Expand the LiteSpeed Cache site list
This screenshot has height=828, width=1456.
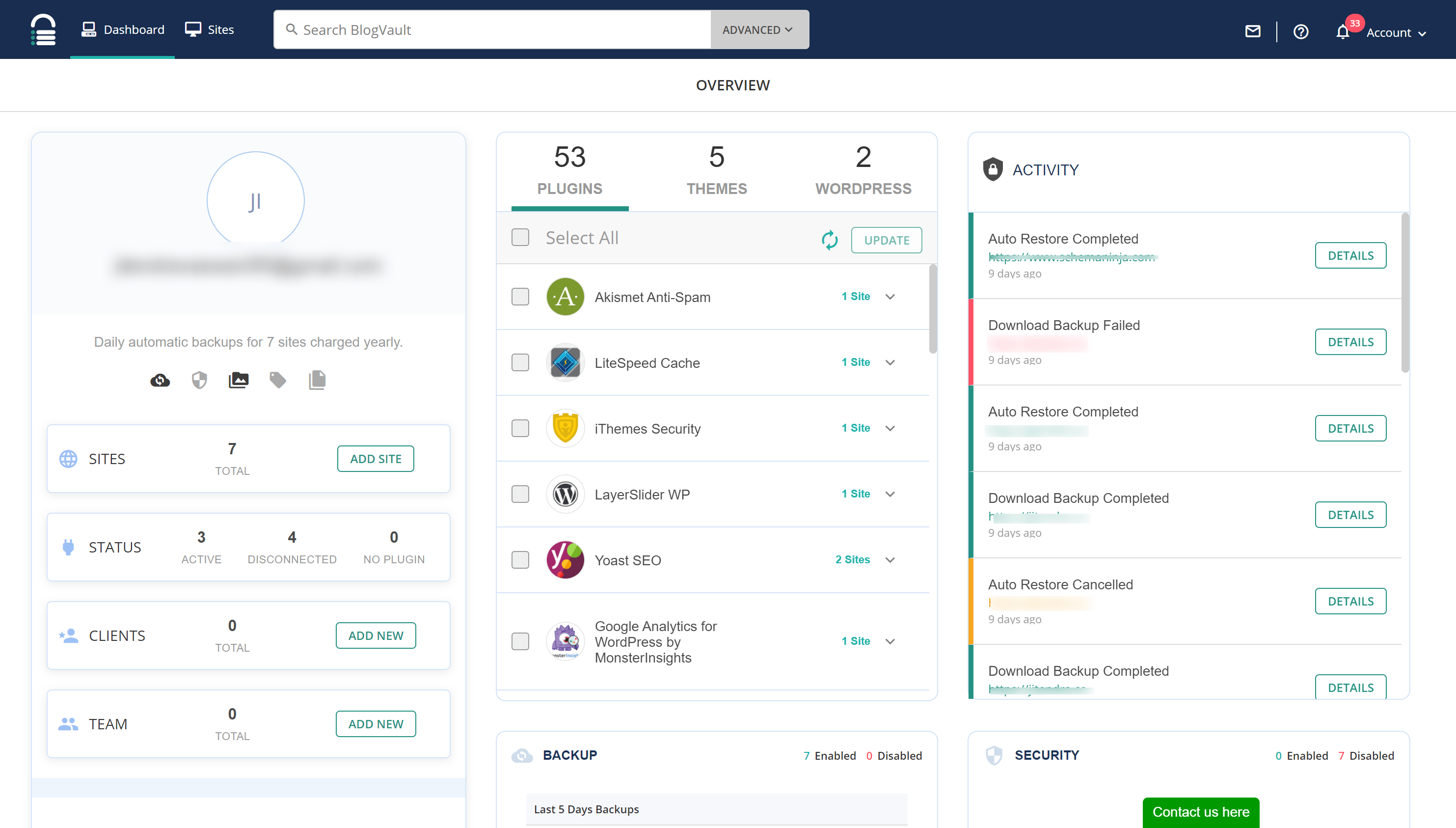tap(890, 363)
